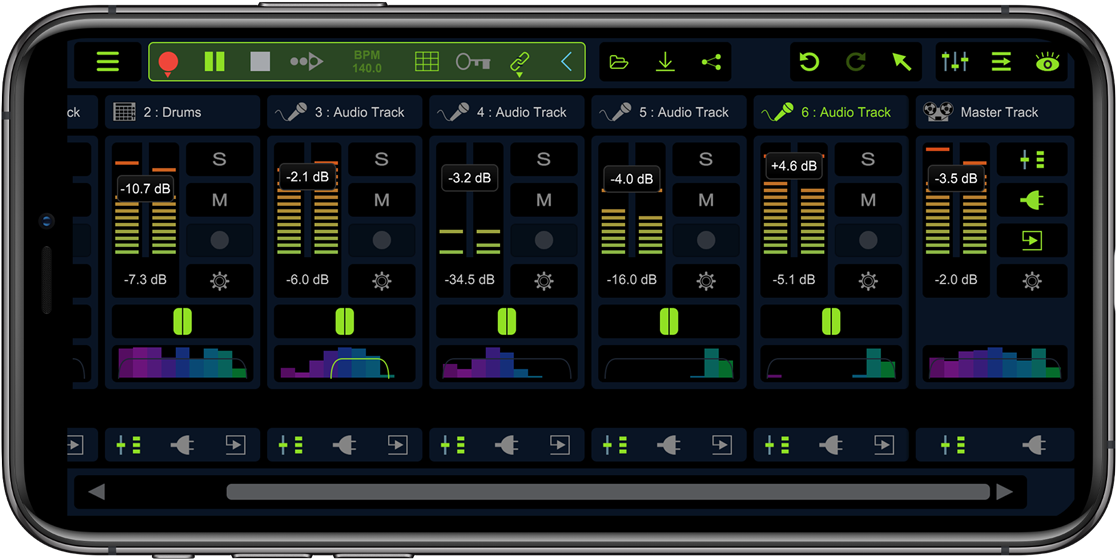The image size is (1116, 559).
Task: Open the grid settings icon
Action: pos(427,62)
